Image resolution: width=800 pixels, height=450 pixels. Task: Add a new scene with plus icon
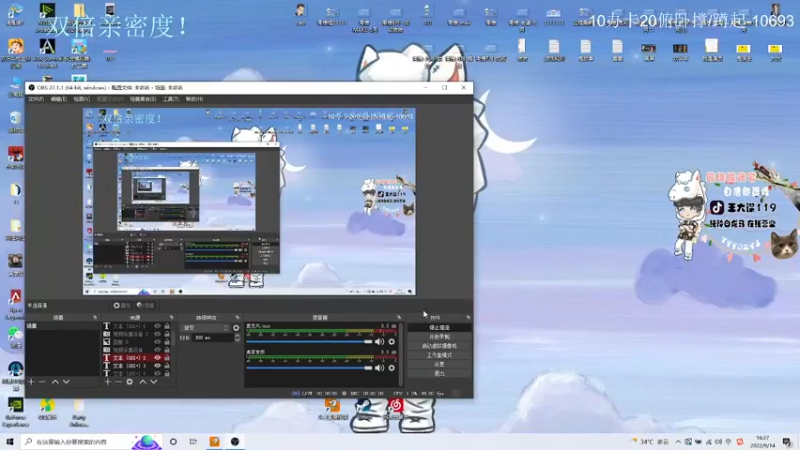31,382
